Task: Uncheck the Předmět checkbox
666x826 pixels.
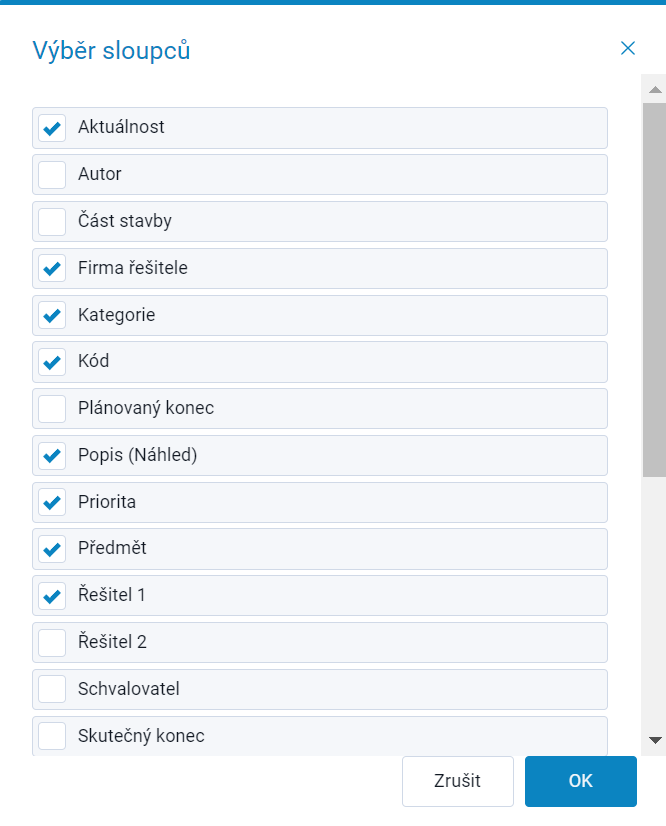Action: [52, 549]
